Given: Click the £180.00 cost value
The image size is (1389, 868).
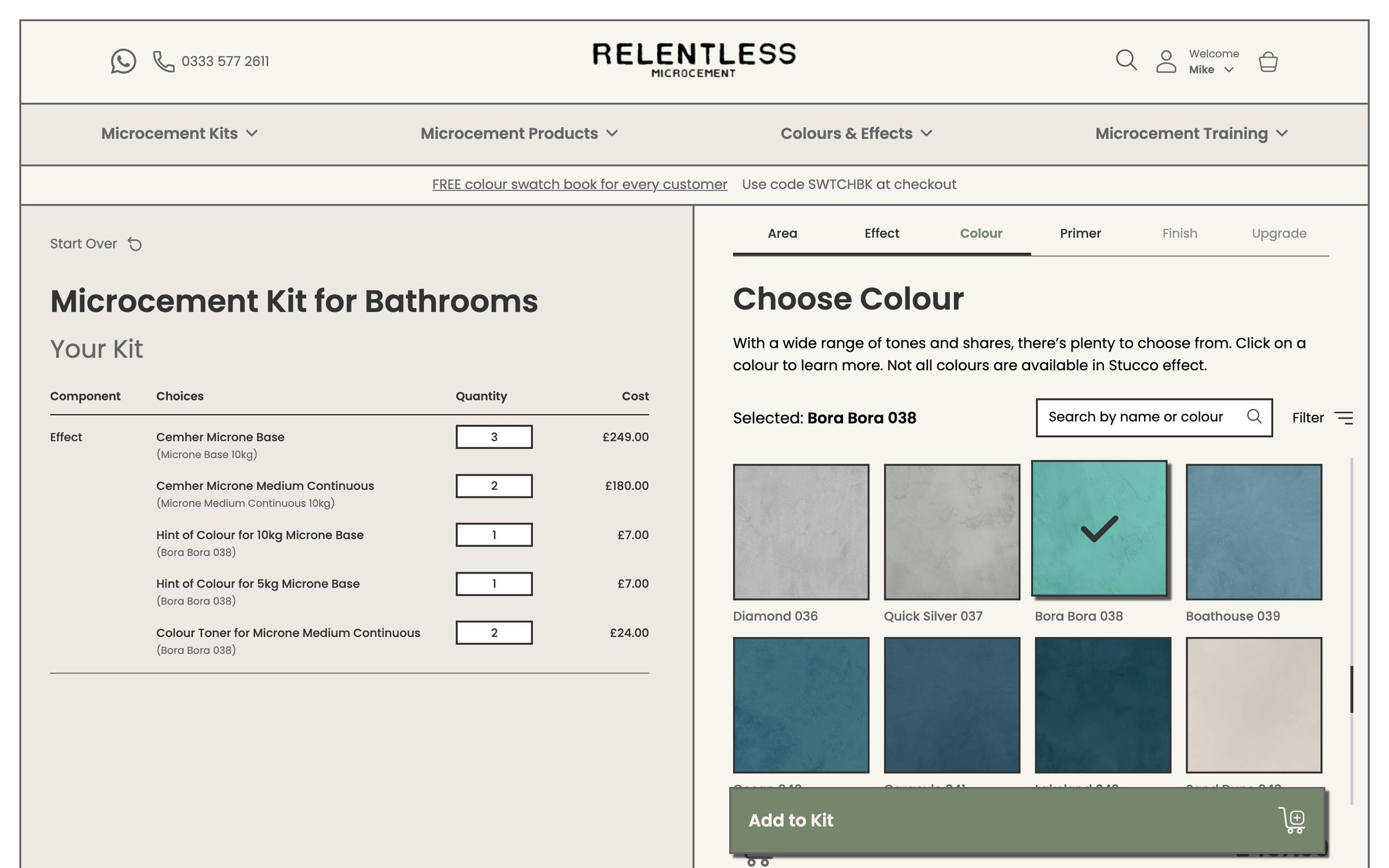Looking at the screenshot, I should 627,486.
